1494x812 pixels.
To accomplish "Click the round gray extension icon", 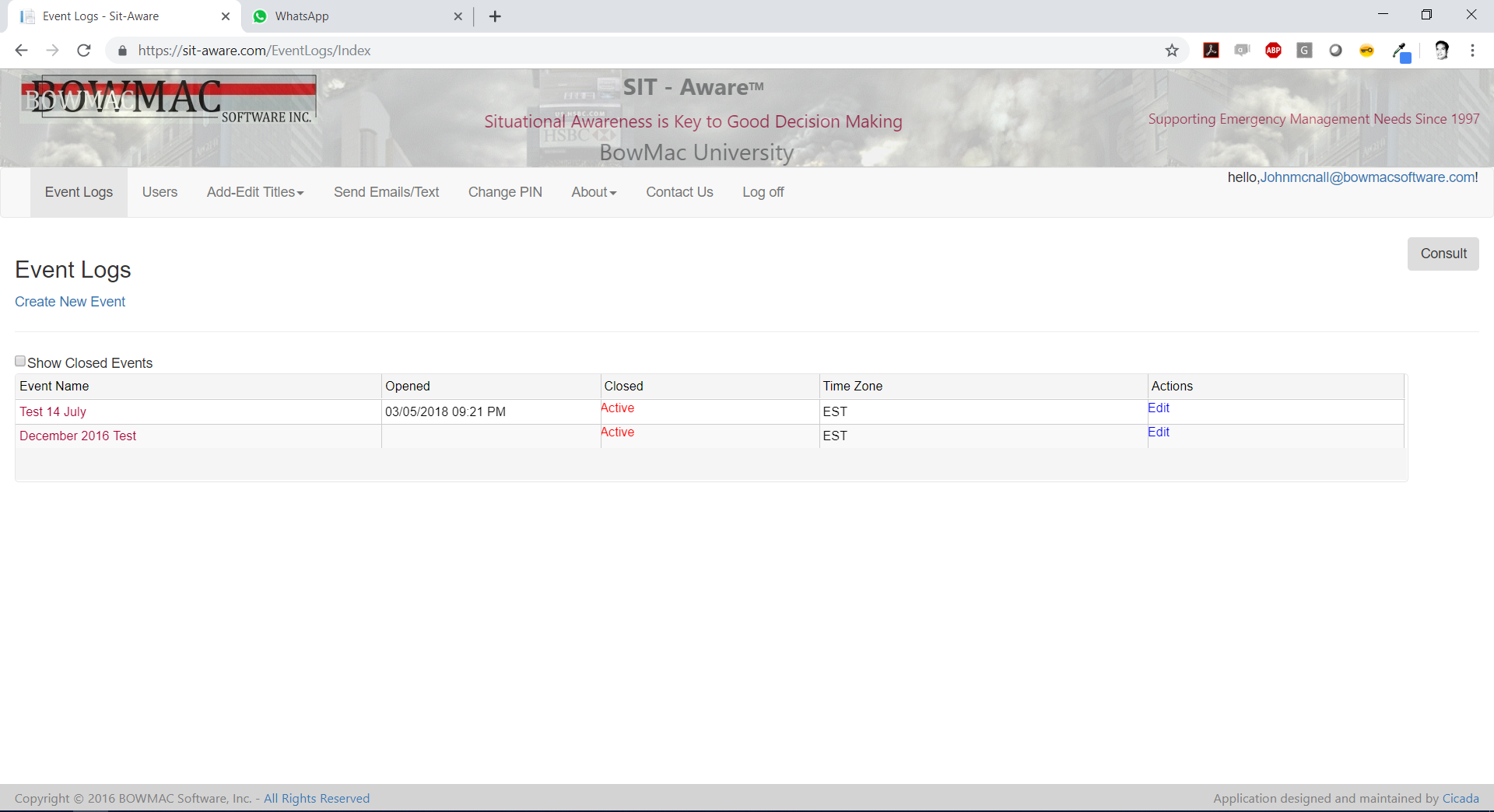I will click(1335, 51).
